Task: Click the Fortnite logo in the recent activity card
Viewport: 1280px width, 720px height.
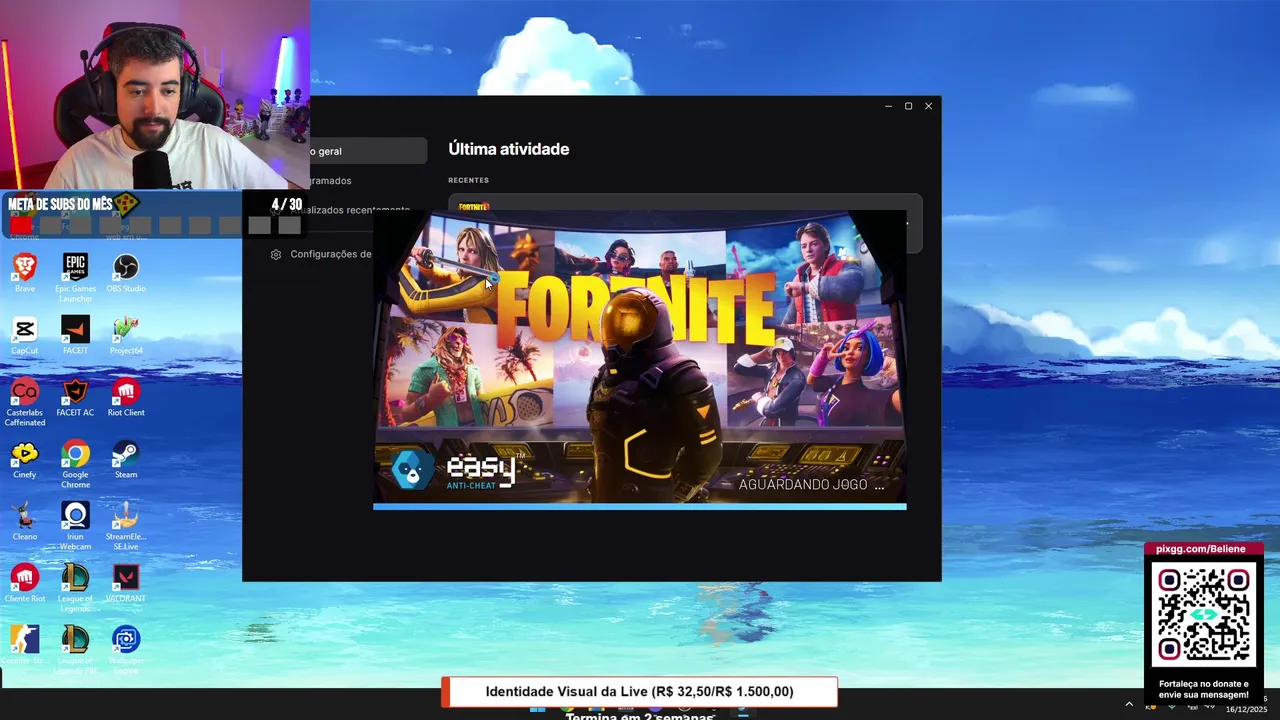Action: 474,207
